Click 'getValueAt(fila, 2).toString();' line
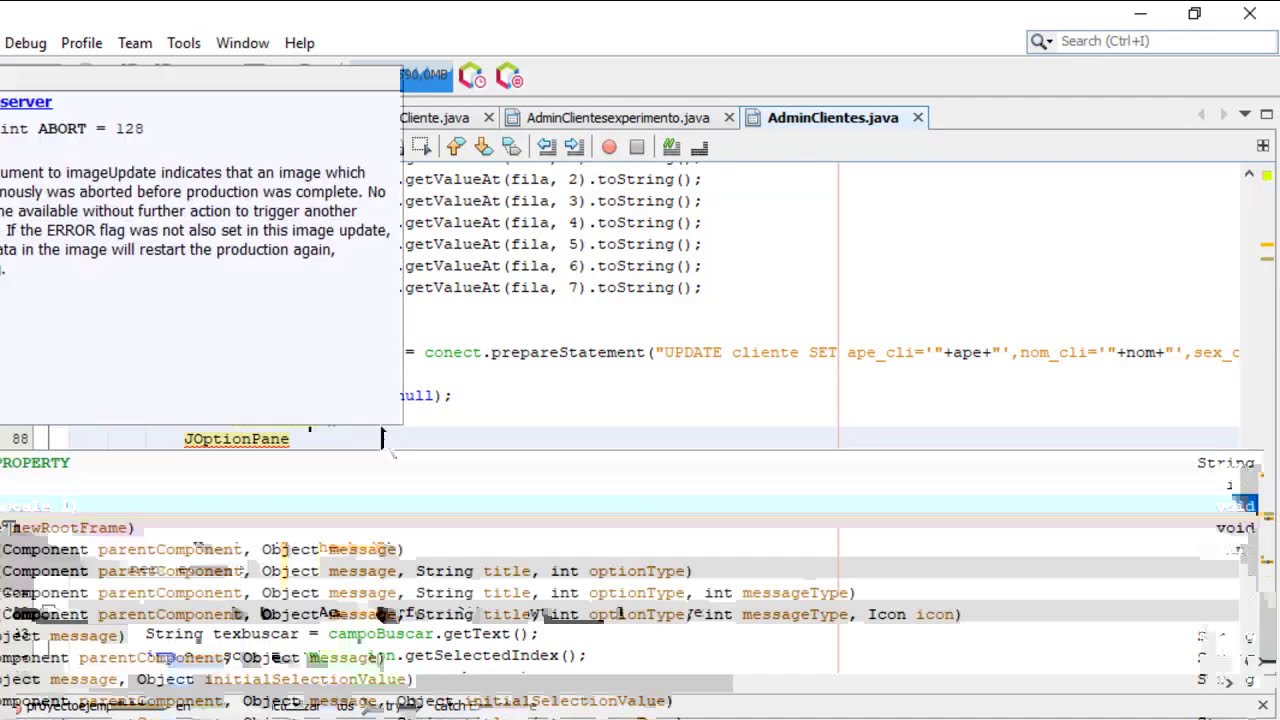Screen dimensions: 1280x720 (x=553, y=180)
